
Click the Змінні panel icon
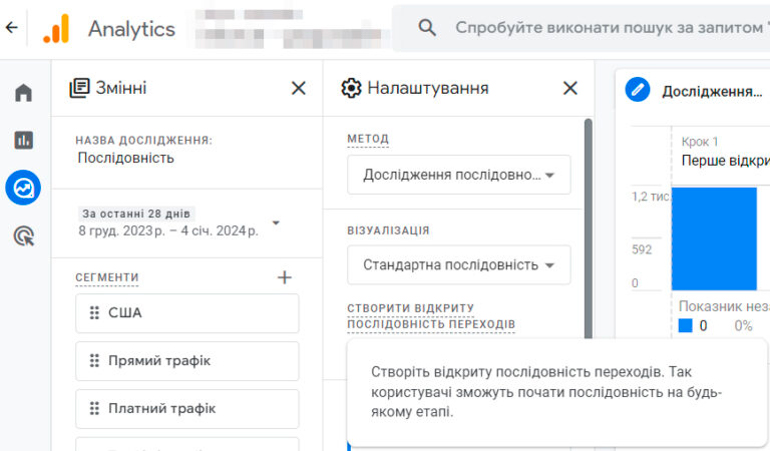click(80, 88)
